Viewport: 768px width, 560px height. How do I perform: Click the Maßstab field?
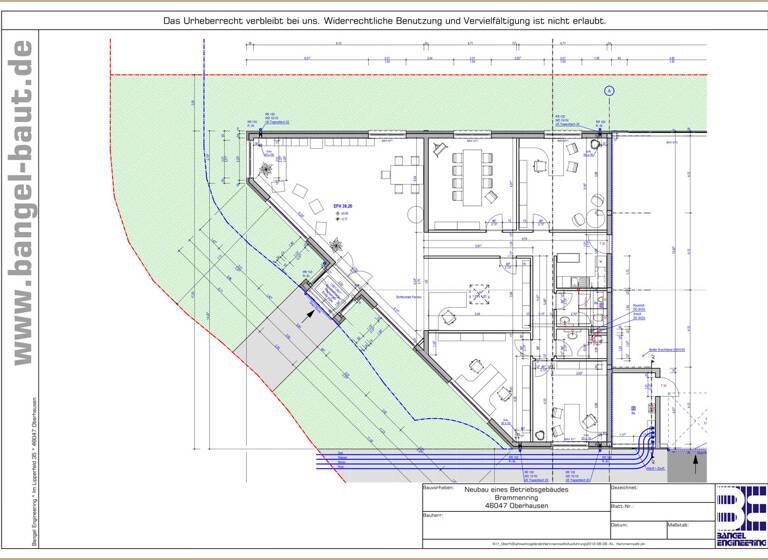689,529
